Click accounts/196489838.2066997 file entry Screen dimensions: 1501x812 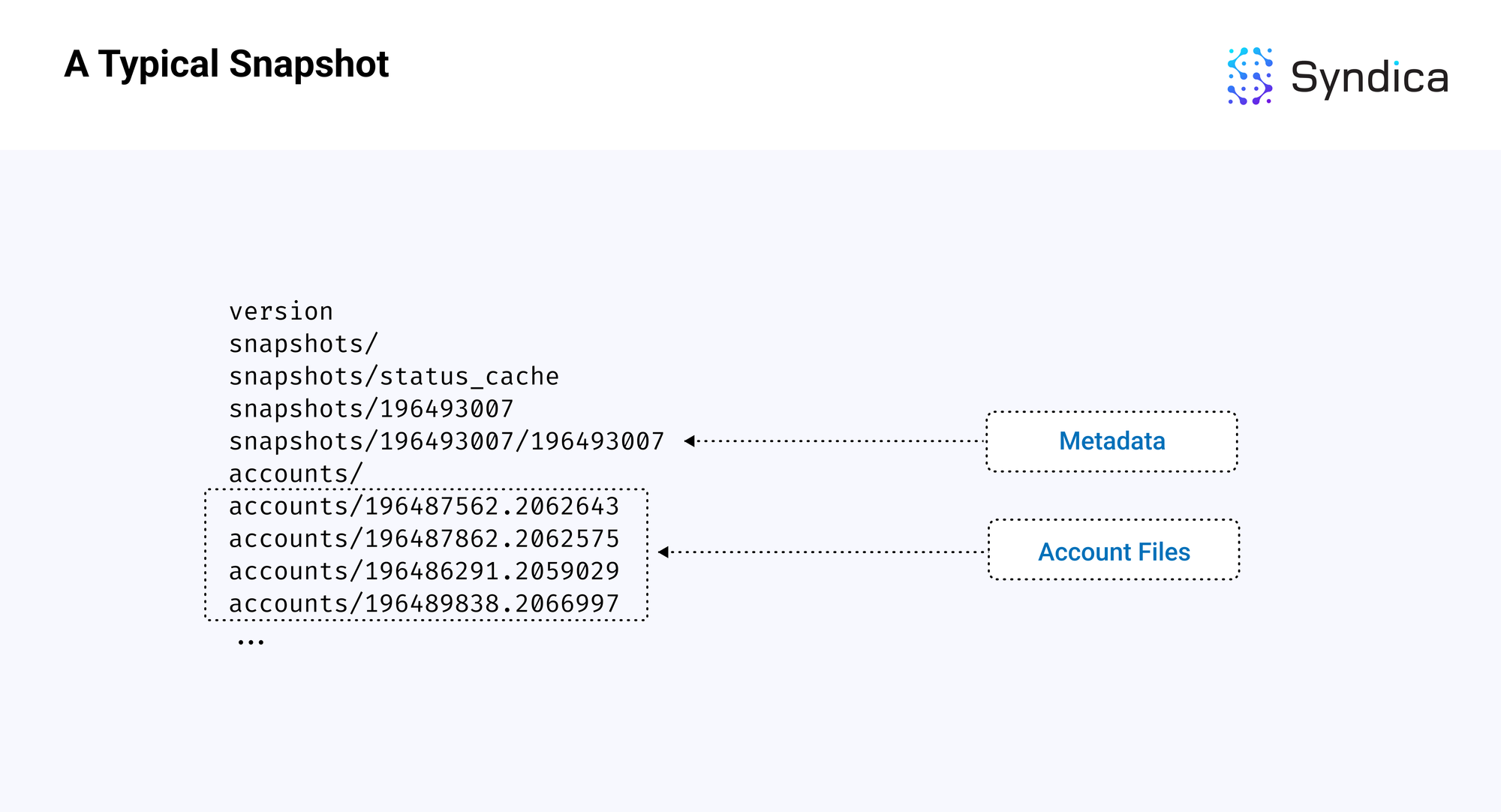tap(423, 603)
